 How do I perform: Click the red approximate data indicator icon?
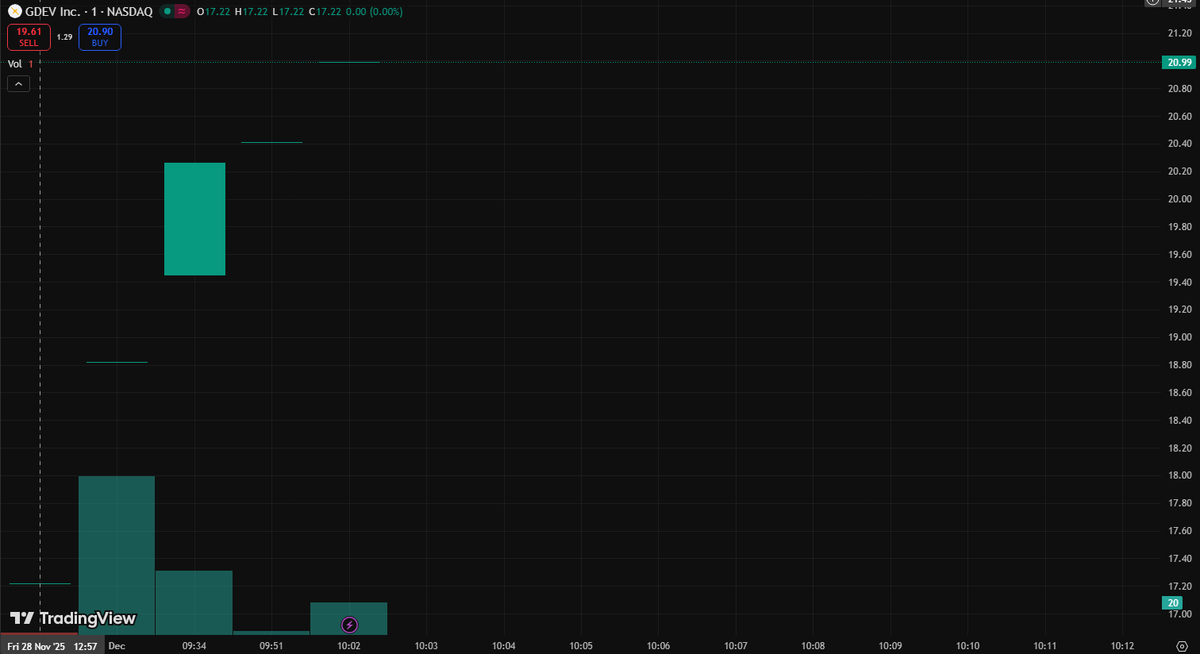(x=183, y=11)
